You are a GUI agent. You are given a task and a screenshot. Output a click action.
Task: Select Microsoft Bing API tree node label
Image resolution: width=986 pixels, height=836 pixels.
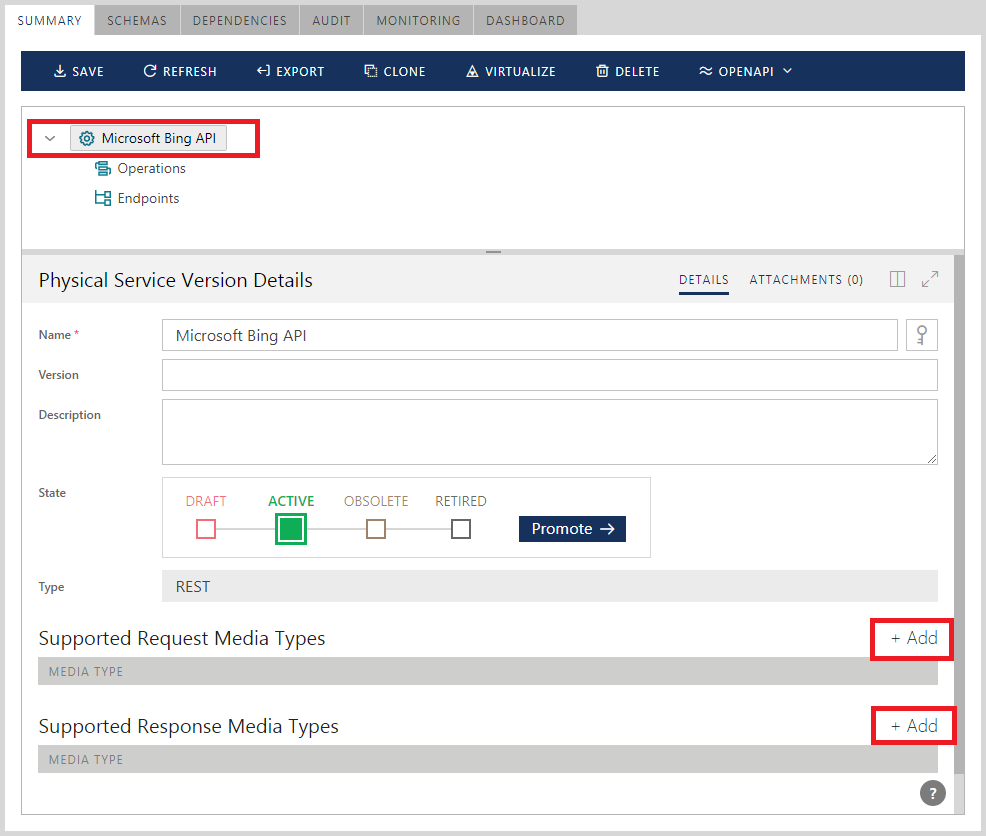coord(158,138)
